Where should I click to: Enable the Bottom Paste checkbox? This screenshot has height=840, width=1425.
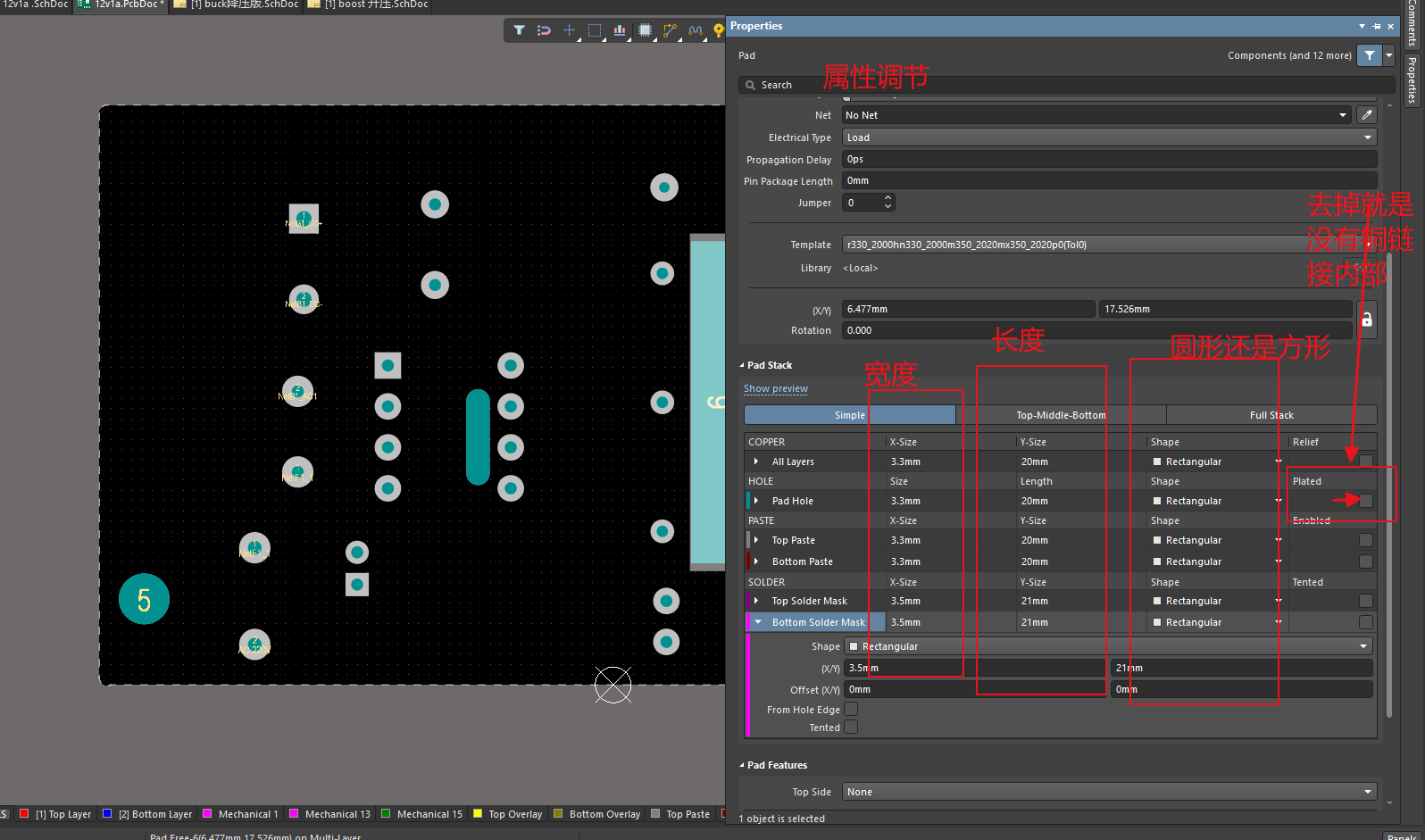(x=1365, y=561)
